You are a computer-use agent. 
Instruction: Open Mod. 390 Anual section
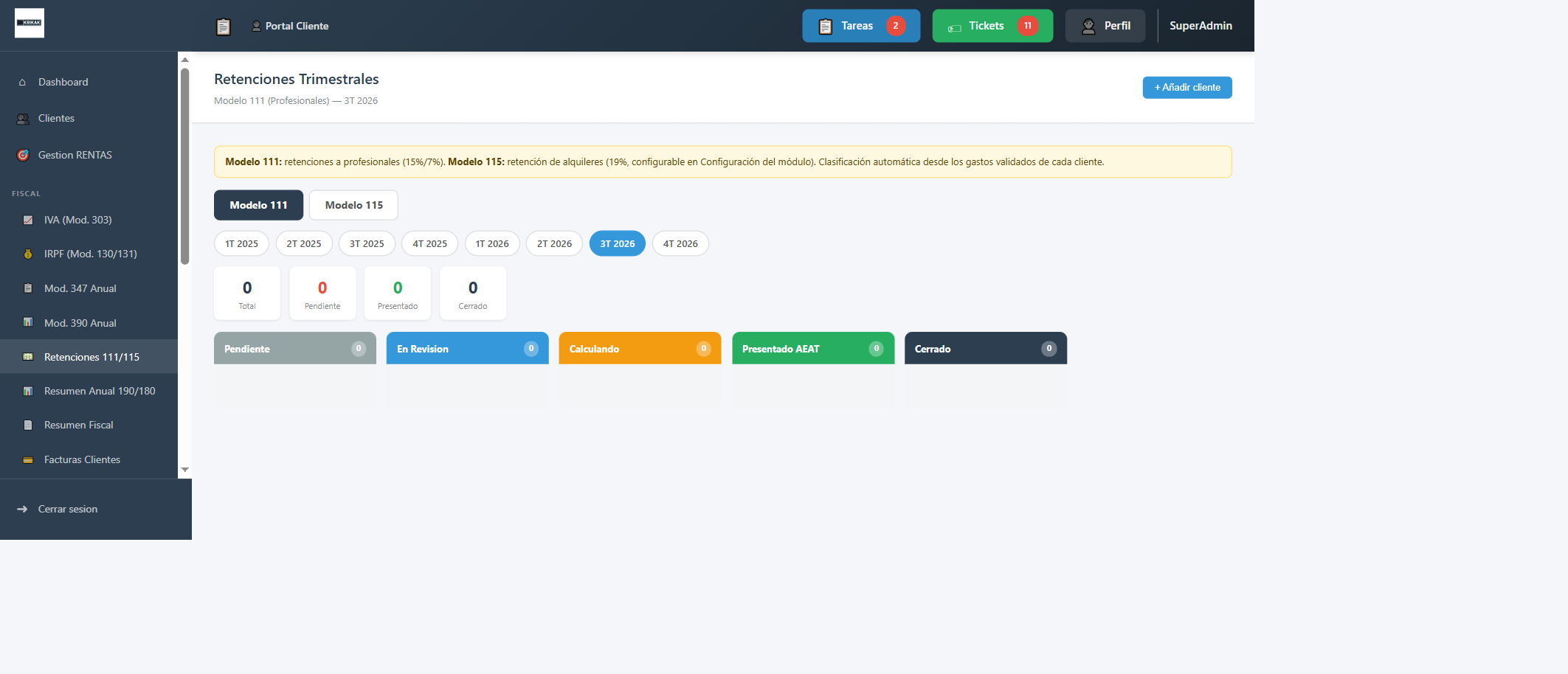[89, 322]
